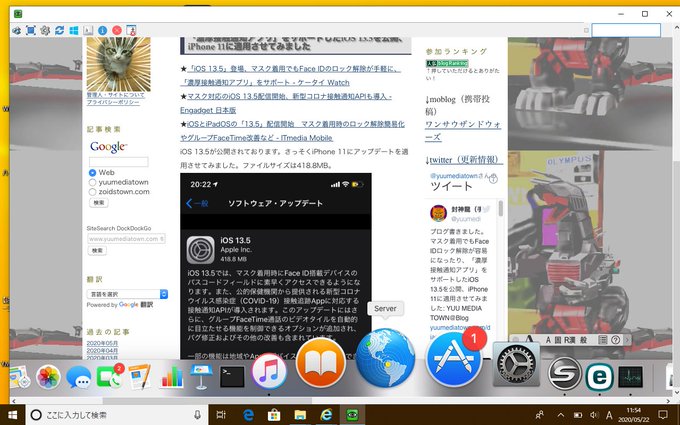This screenshot has width=680, height=425.
Task: Refresh the remote screen
Action: click(59, 30)
